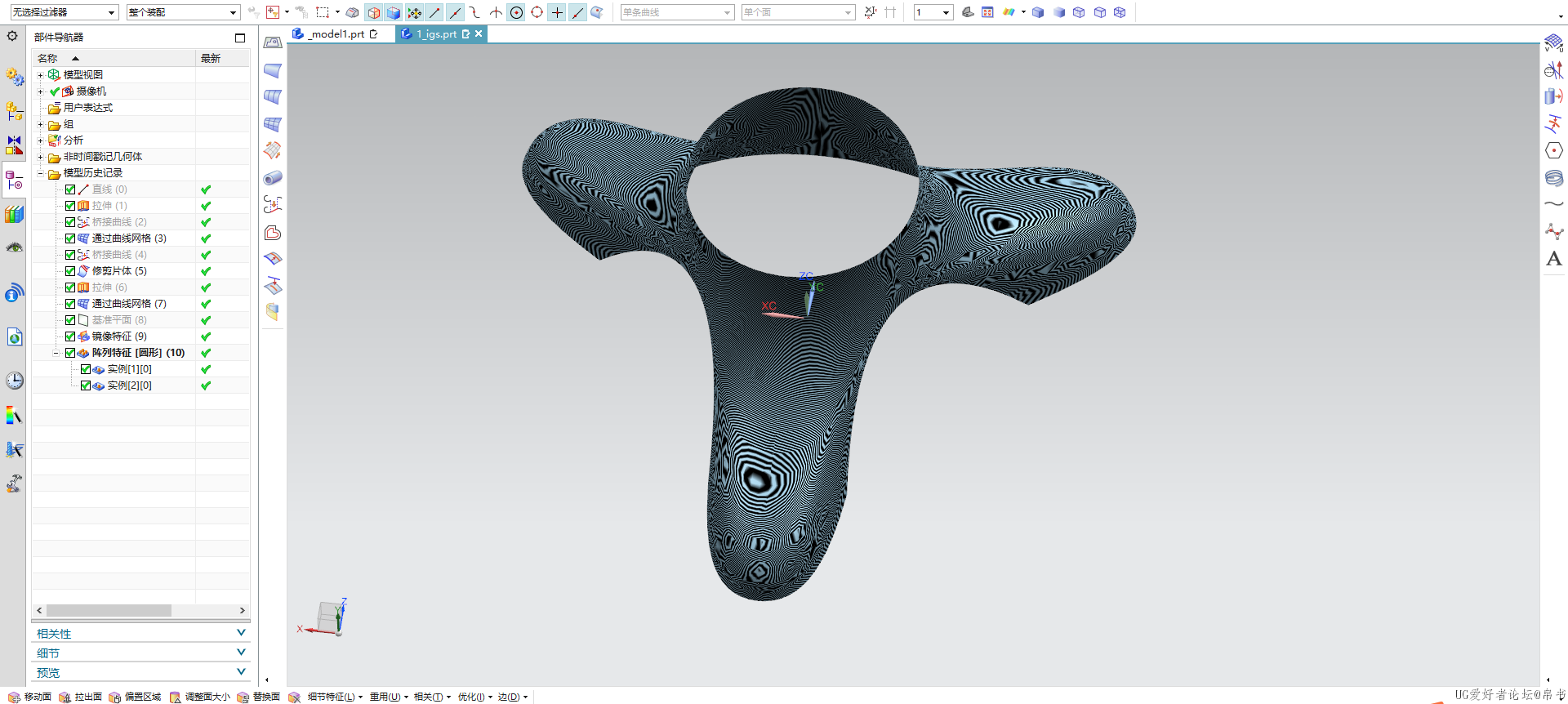Open the 边(D) menu
Viewport: 1568px width, 704px height.
513,697
